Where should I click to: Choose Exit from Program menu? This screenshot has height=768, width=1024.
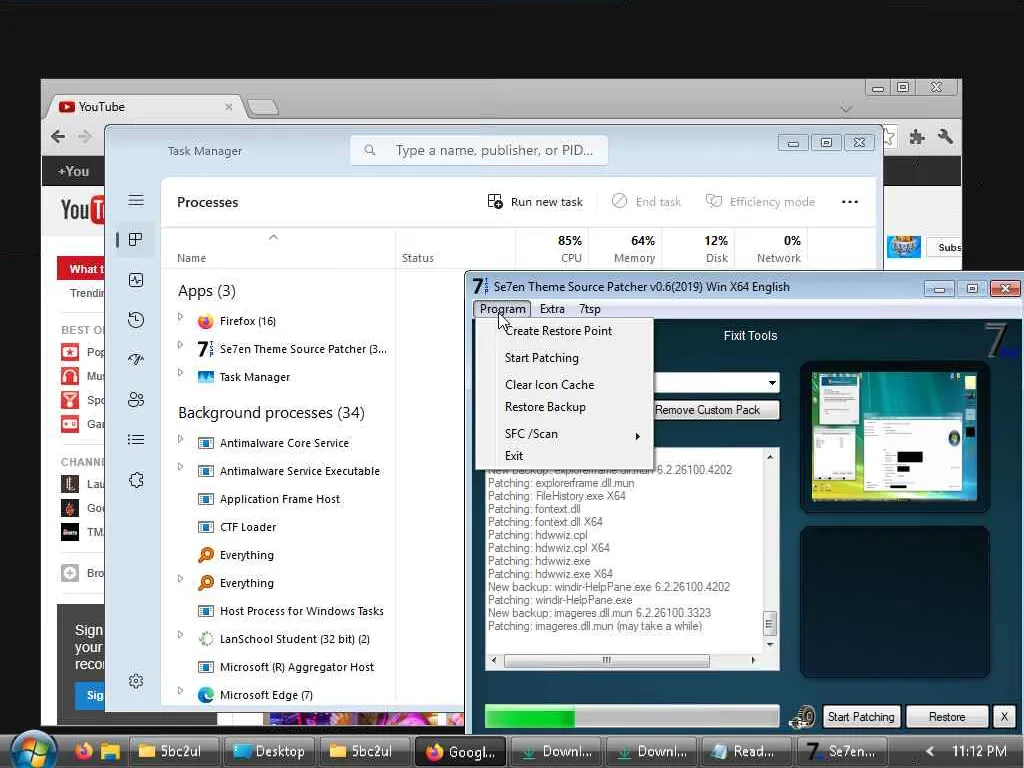(x=566, y=456)
